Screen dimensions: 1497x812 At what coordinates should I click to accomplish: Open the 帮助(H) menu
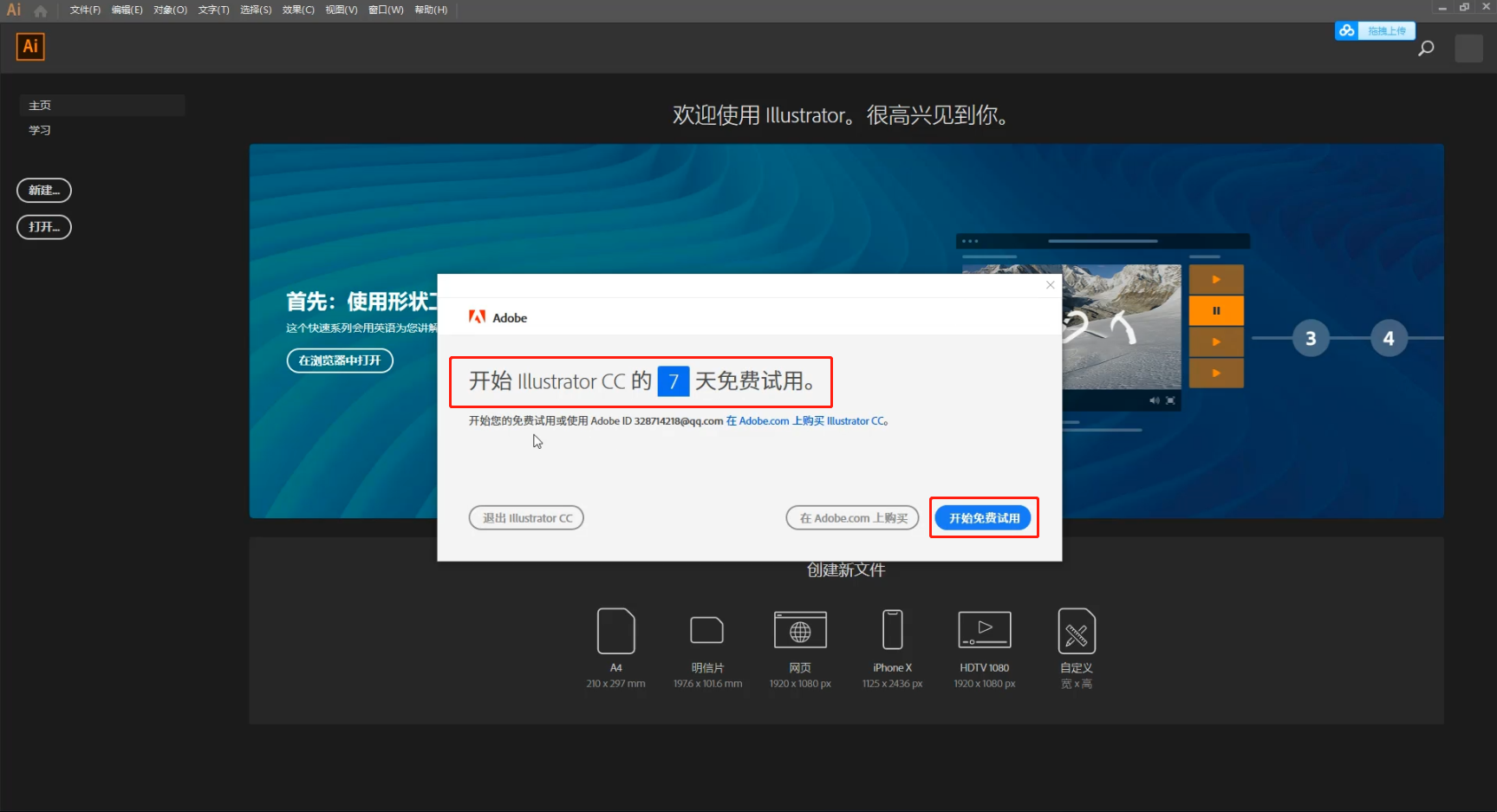431,10
